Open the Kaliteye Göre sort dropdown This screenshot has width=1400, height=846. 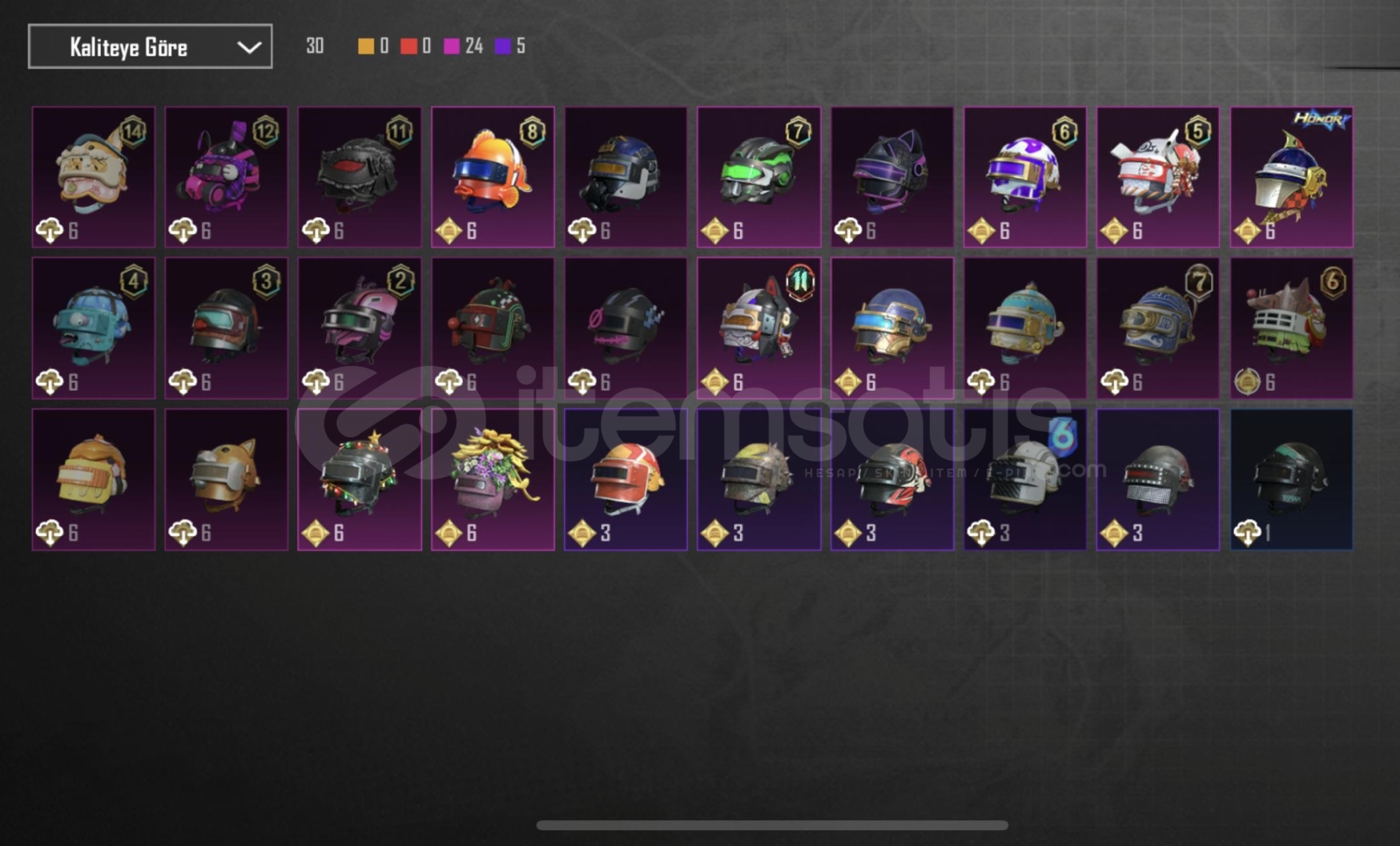pos(150,47)
